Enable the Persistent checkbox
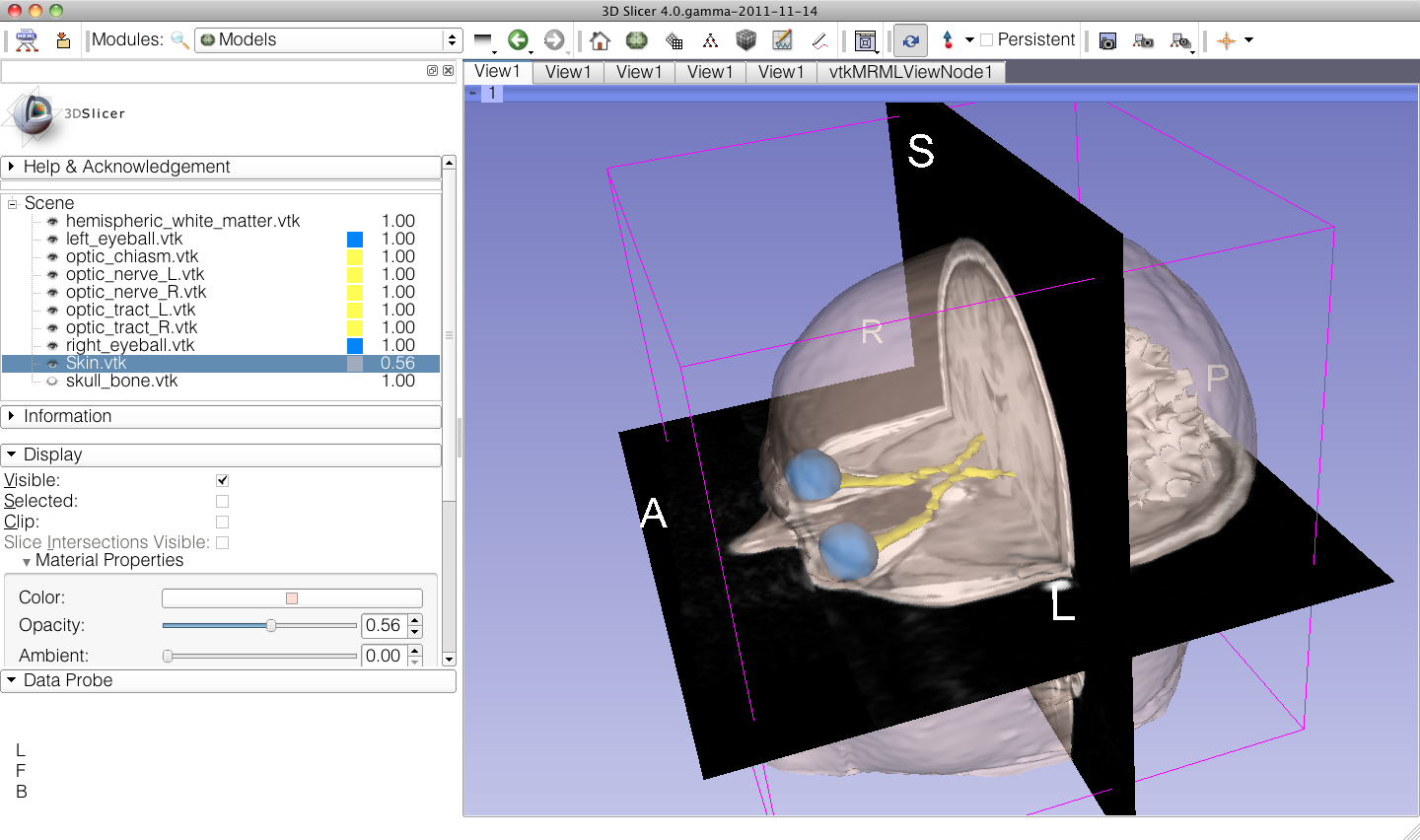 pos(986,40)
